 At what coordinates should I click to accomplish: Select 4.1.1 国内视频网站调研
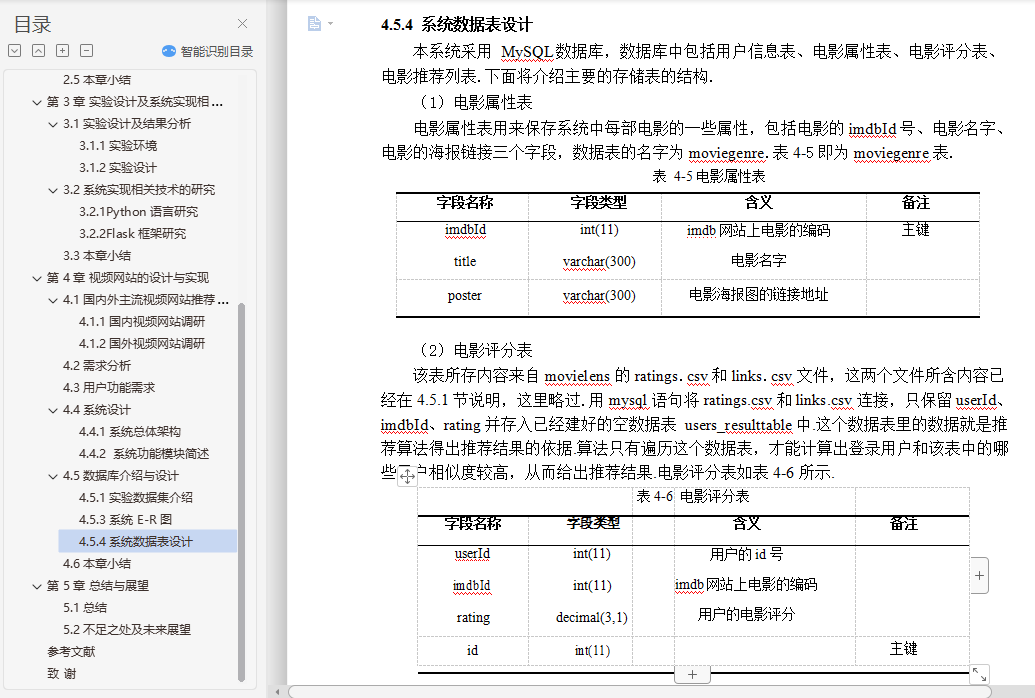tap(142, 322)
